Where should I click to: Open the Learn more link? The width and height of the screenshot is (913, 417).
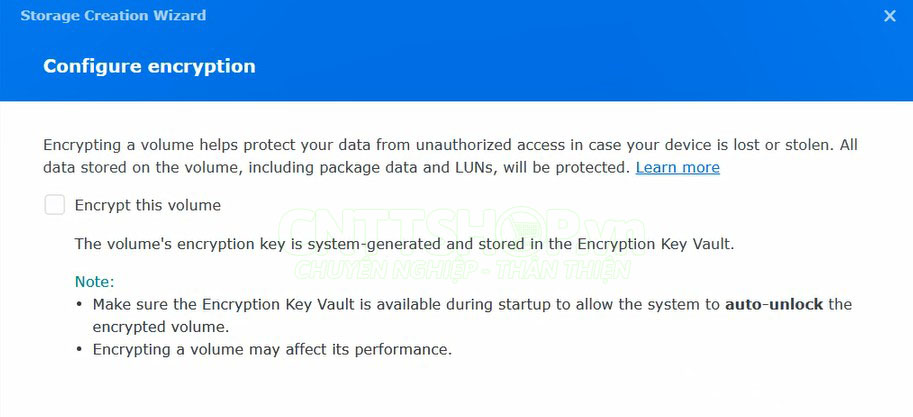(x=677, y=168)
